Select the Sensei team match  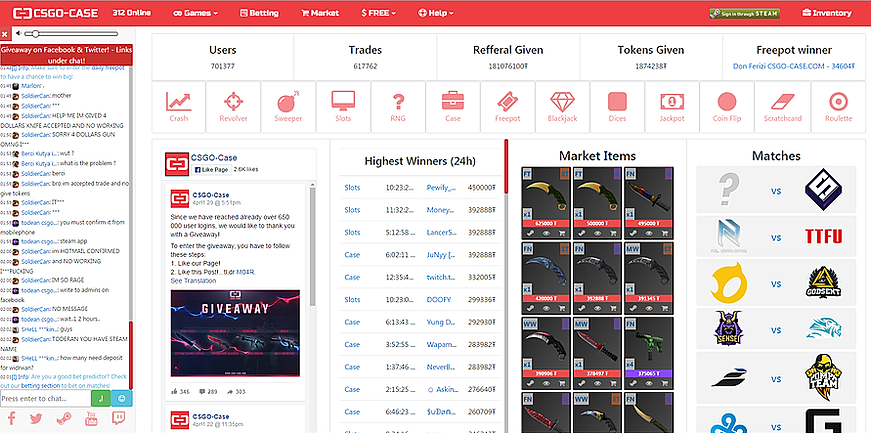(776, 329)
